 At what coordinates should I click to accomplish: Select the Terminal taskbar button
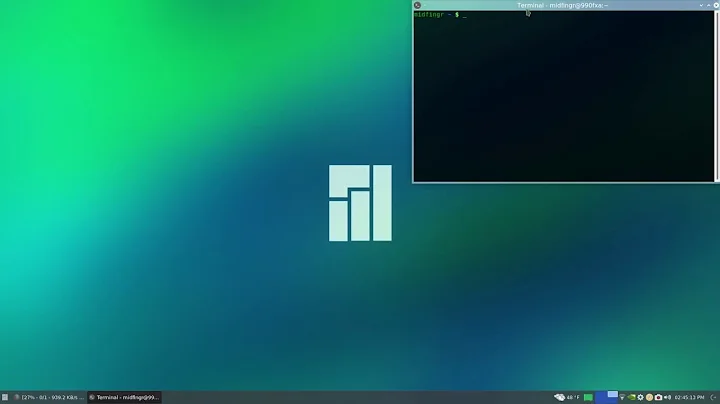point(124,397)
